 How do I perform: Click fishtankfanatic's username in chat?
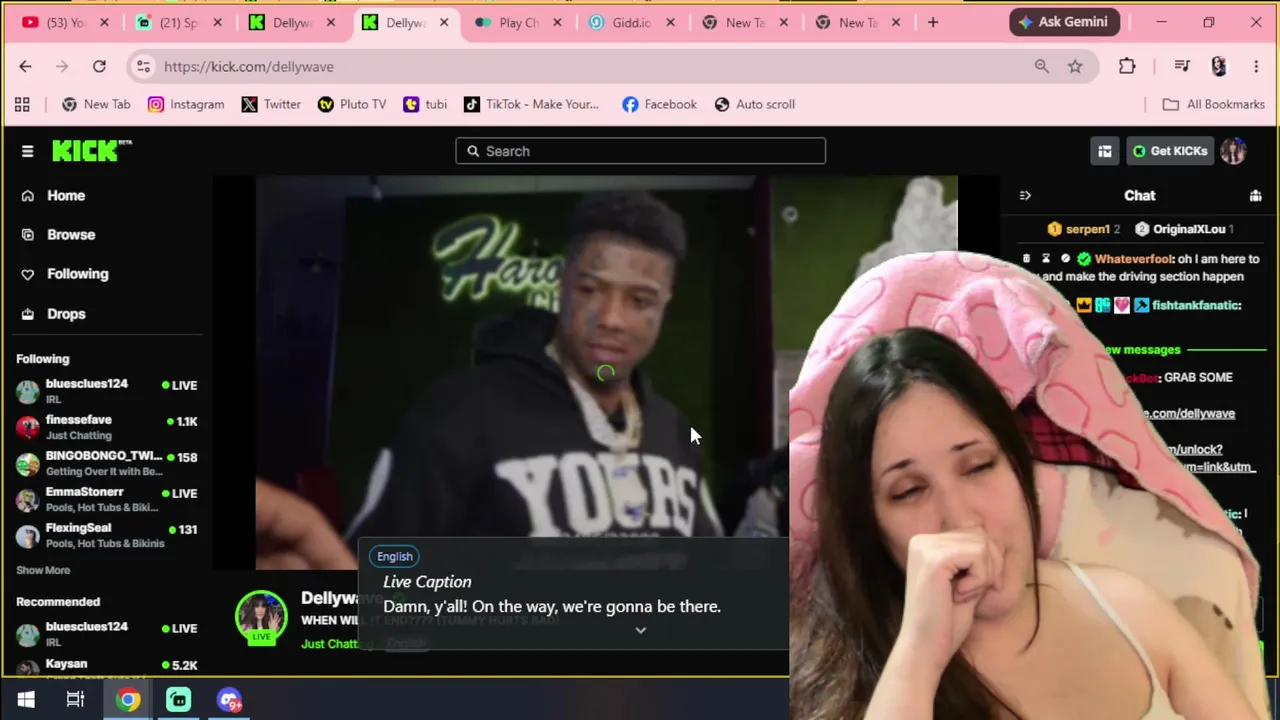click(1196, 306)
